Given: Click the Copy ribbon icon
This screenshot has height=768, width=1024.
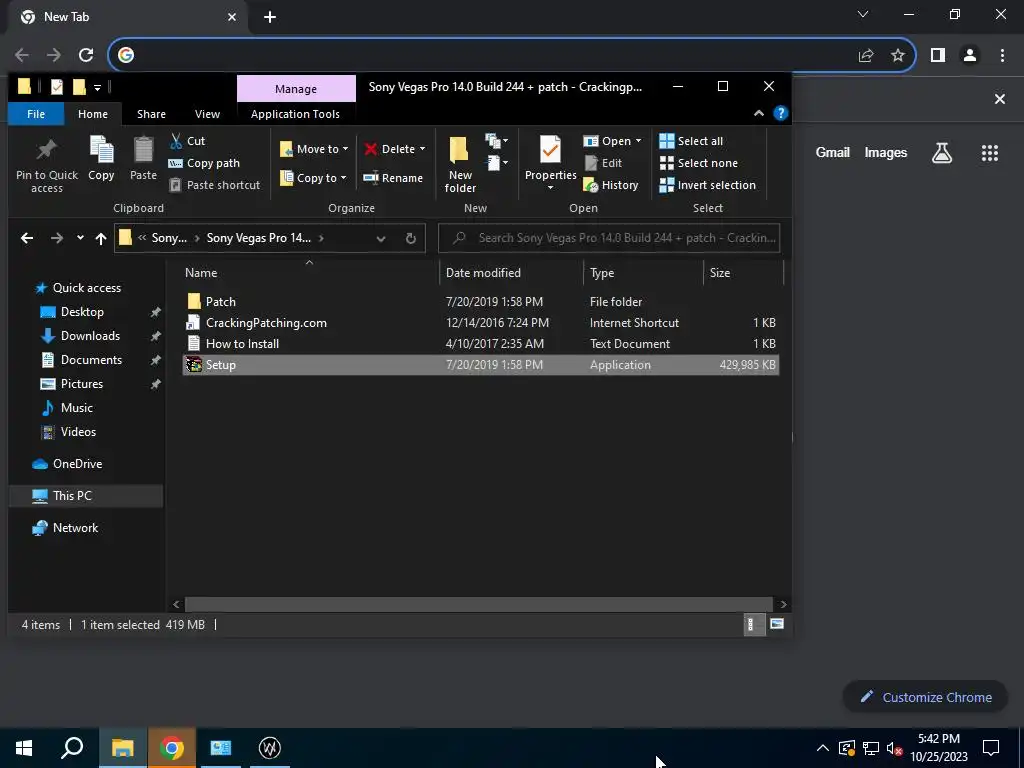Looking at the screenshot, I should (101, 157).
